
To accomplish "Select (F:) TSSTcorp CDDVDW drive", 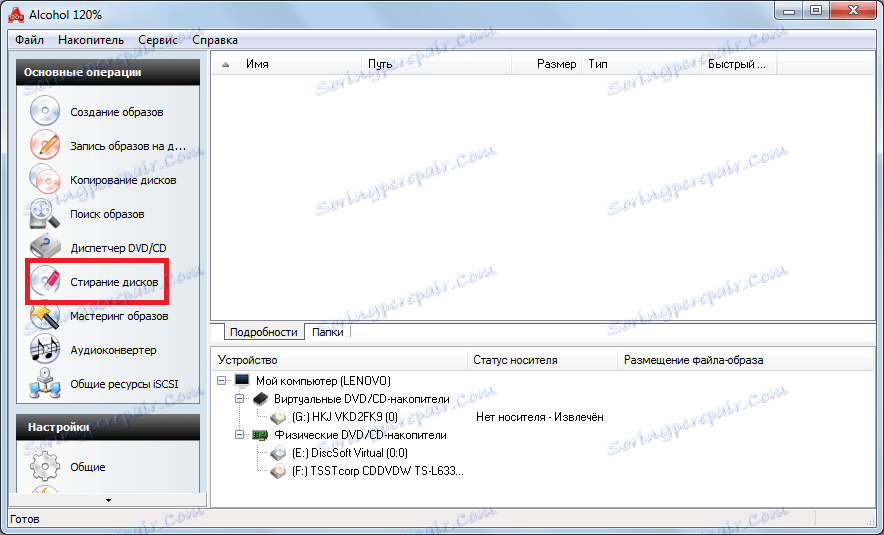I will (x=378, y=471).
